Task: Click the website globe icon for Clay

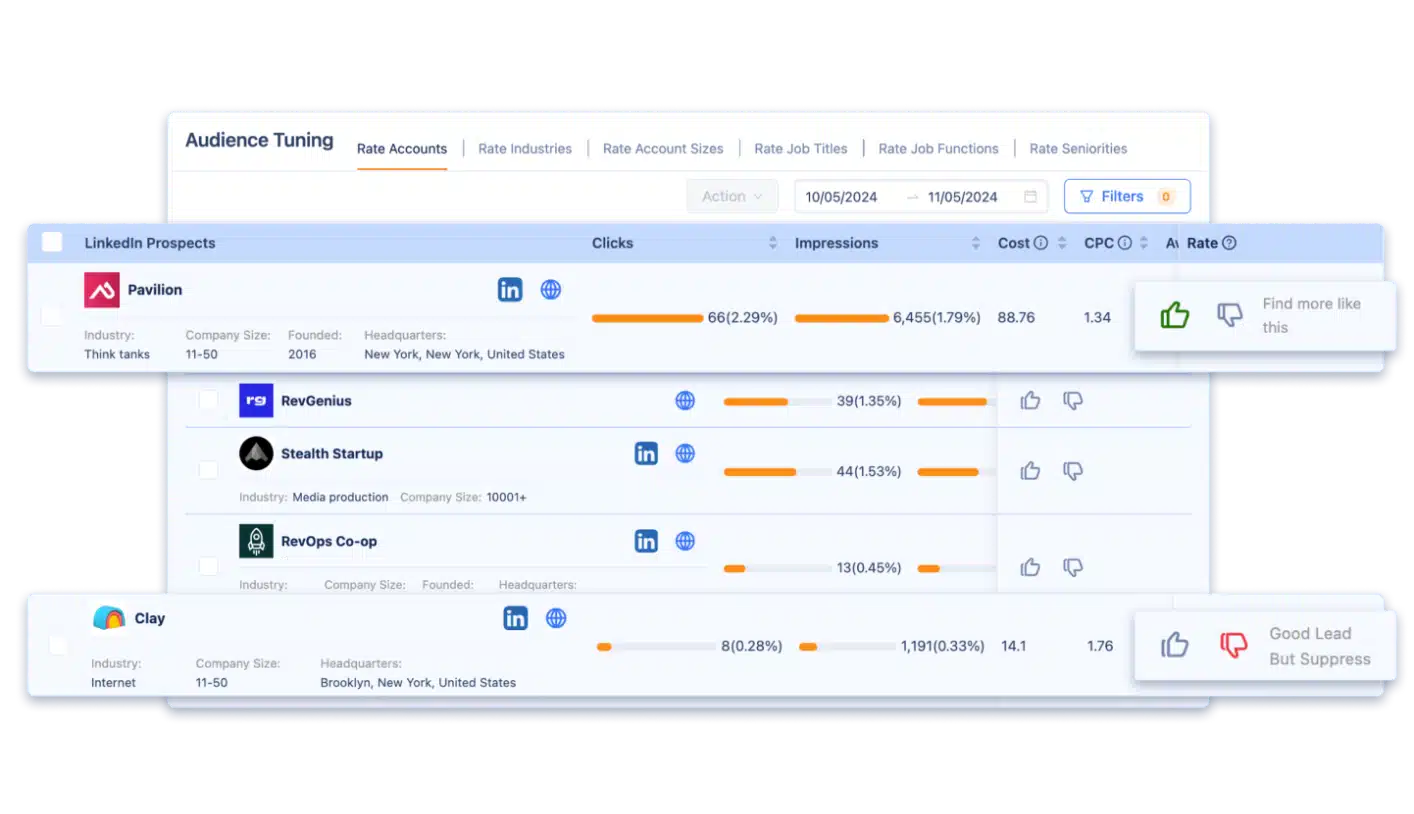Action: click(556, 618)
